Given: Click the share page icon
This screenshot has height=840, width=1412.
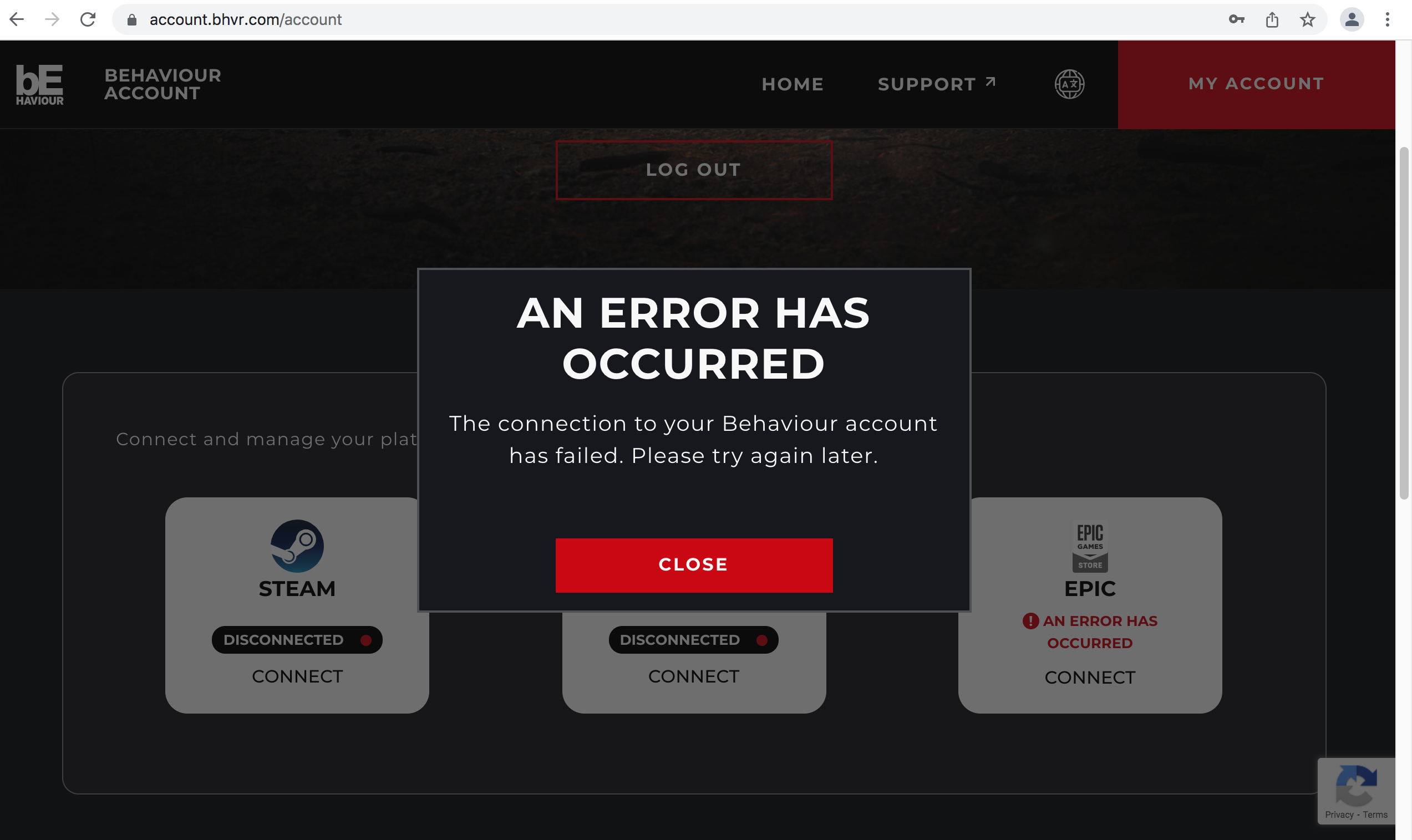Looking at the screenshot, I should (1272, 20).
